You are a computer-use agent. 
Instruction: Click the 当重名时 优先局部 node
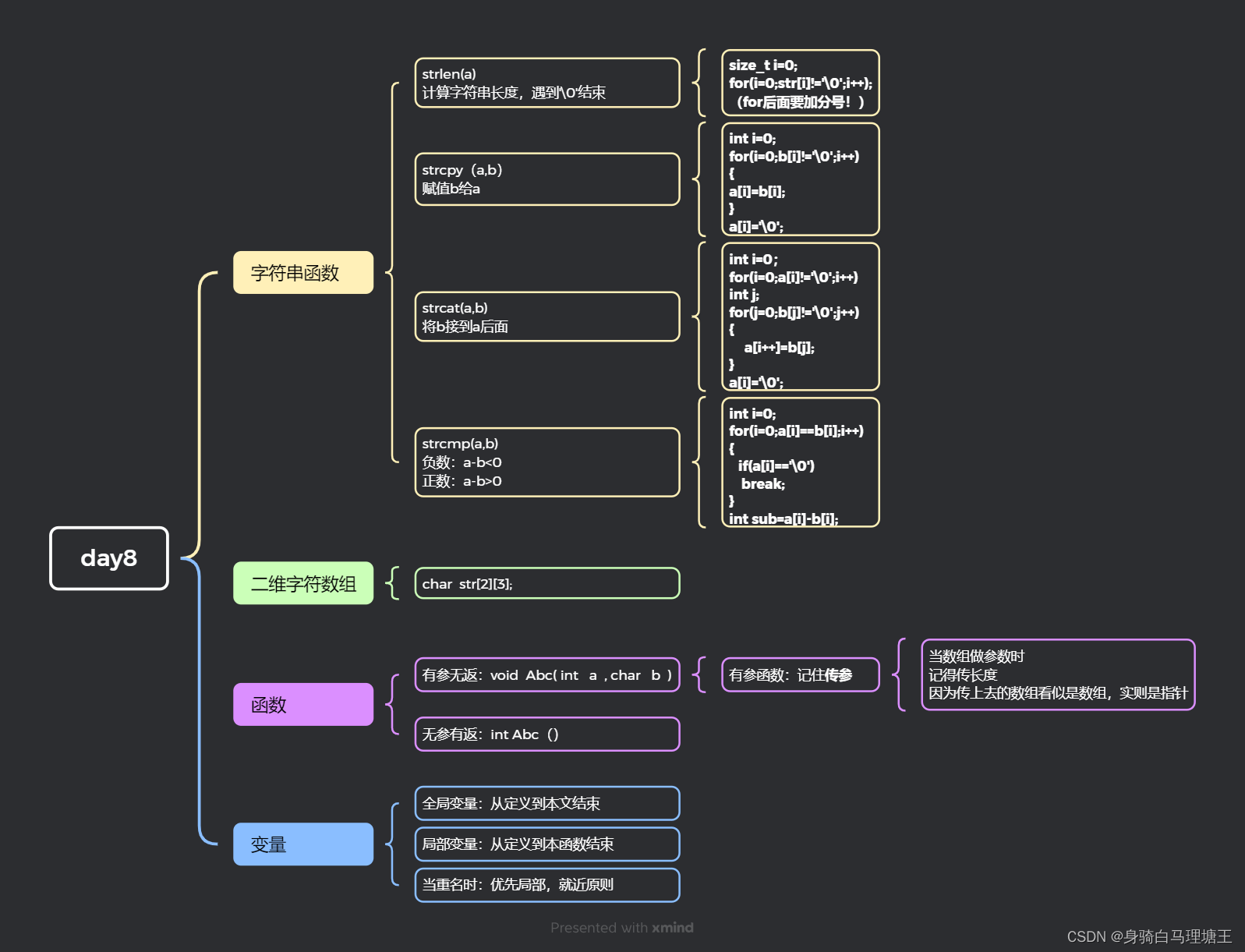547,885
